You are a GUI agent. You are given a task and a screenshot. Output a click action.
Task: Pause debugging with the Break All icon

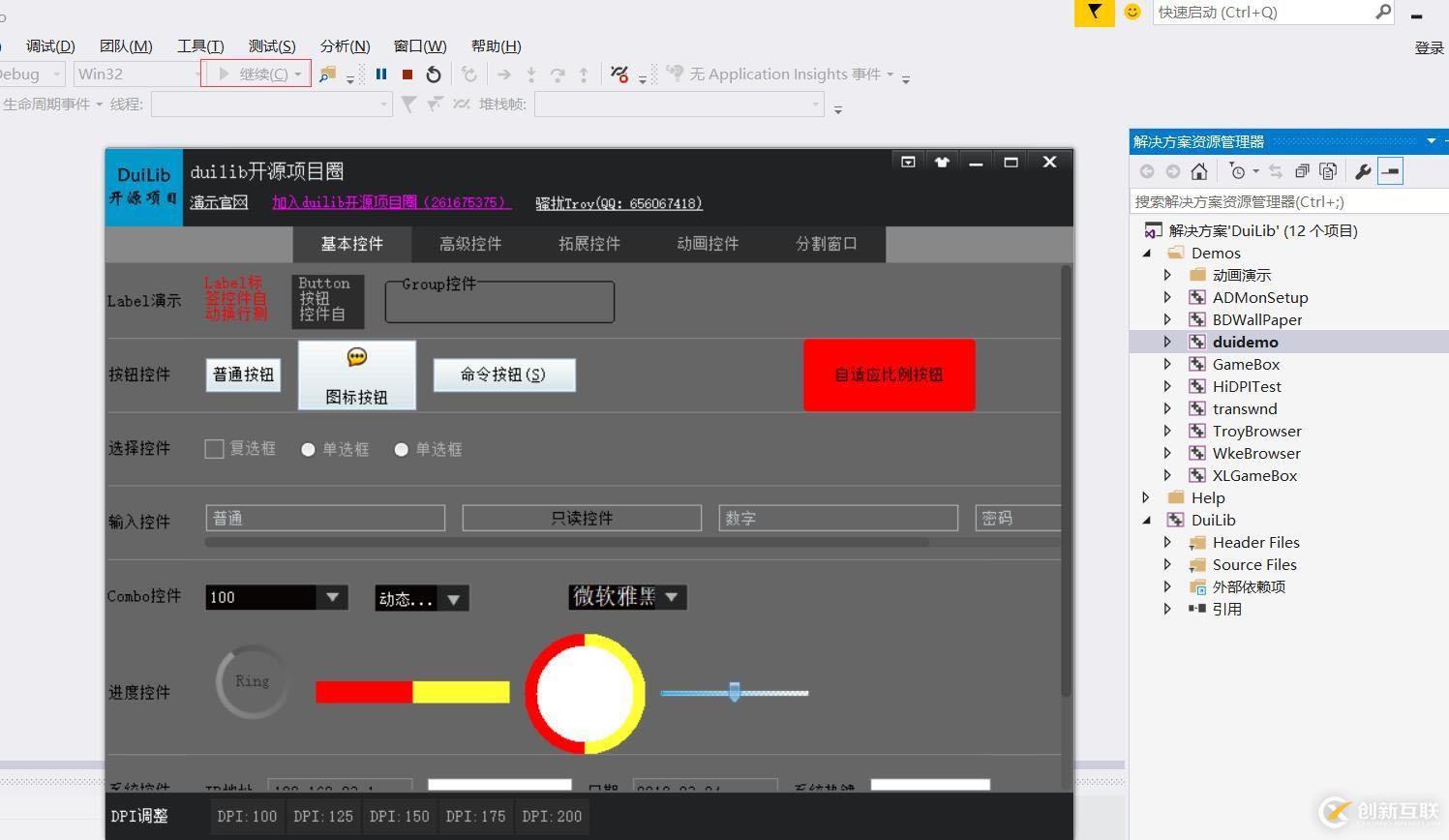tap(381, 75)
